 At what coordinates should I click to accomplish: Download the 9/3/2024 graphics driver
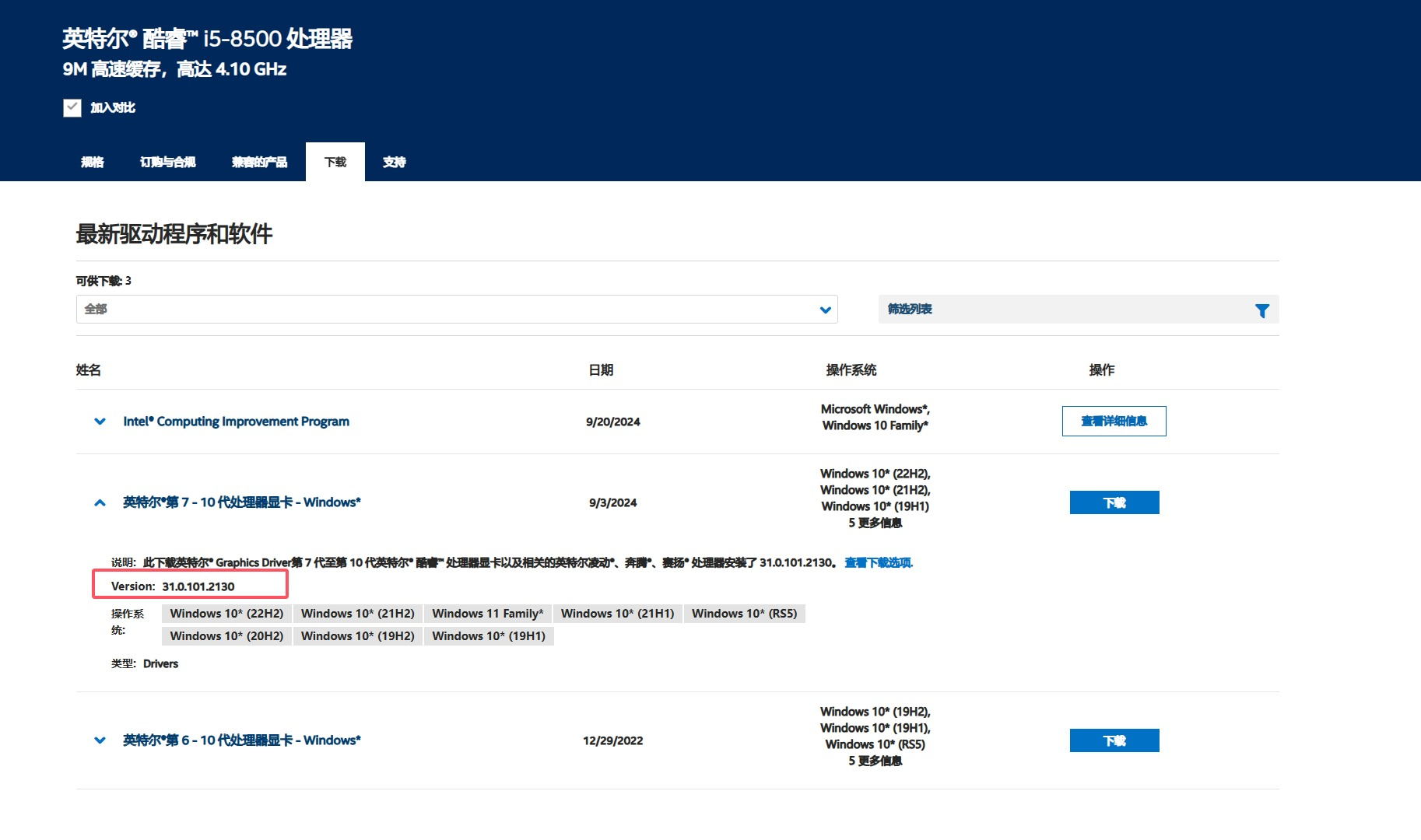1114,502
